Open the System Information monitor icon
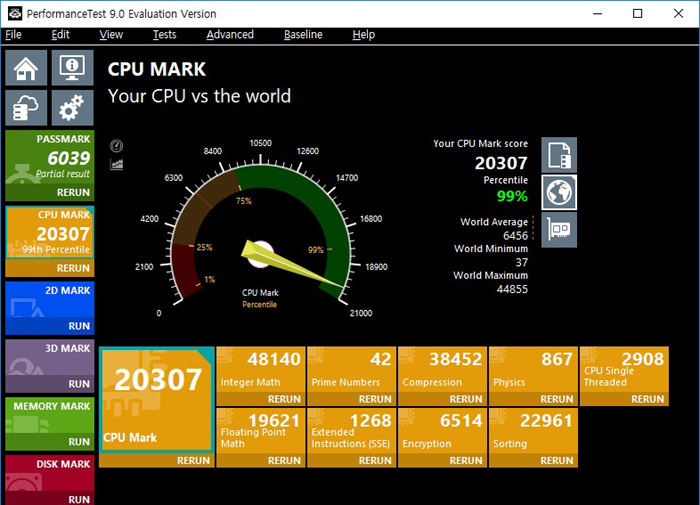 coord(72,68)
